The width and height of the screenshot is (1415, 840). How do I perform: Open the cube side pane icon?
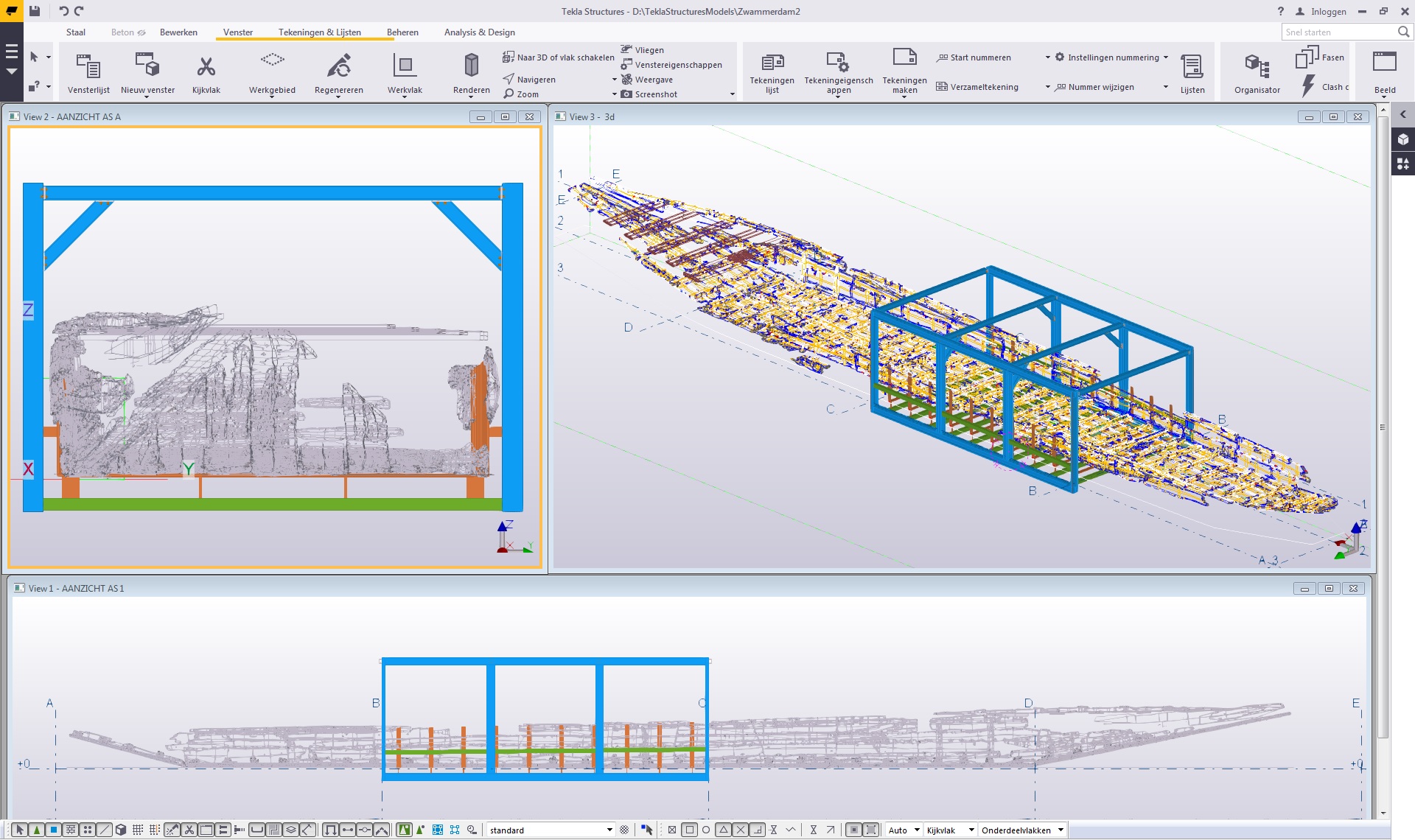(1403, 139)
